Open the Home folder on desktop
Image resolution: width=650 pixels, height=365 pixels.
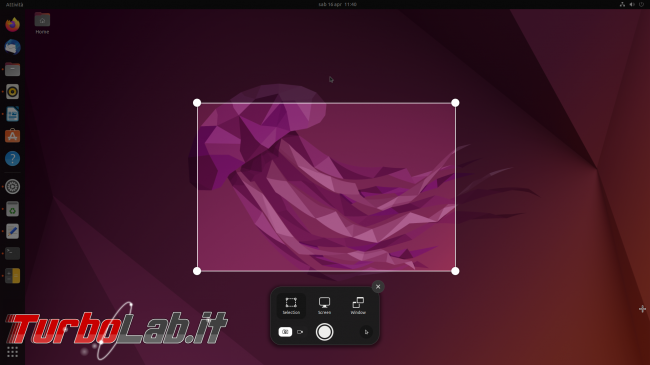tap(42, 24)
